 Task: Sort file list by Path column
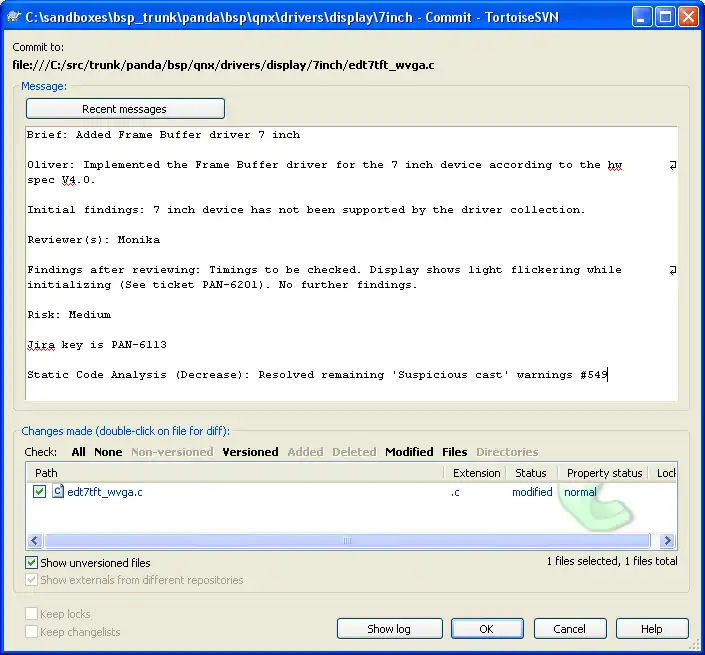point(235,473)
